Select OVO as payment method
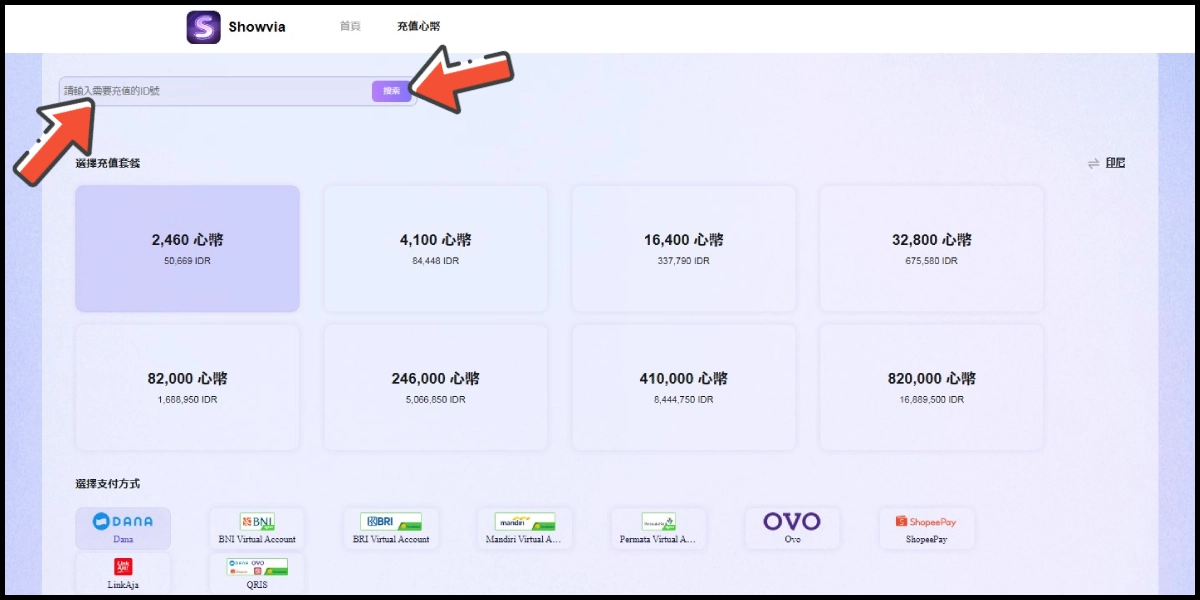 (792, 527)
